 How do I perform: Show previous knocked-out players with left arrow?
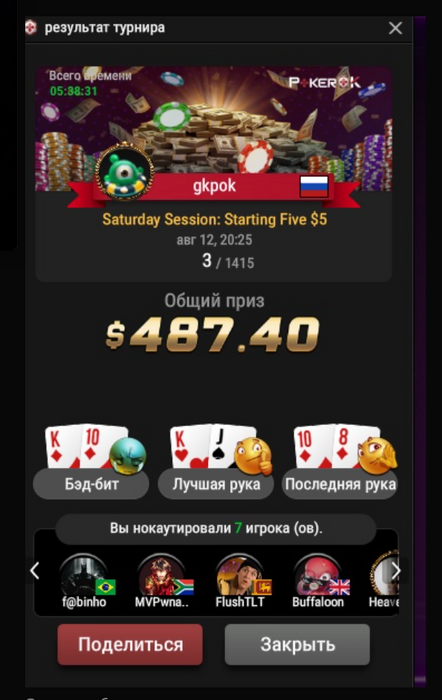pyautogui.click(x=34, y=571)
